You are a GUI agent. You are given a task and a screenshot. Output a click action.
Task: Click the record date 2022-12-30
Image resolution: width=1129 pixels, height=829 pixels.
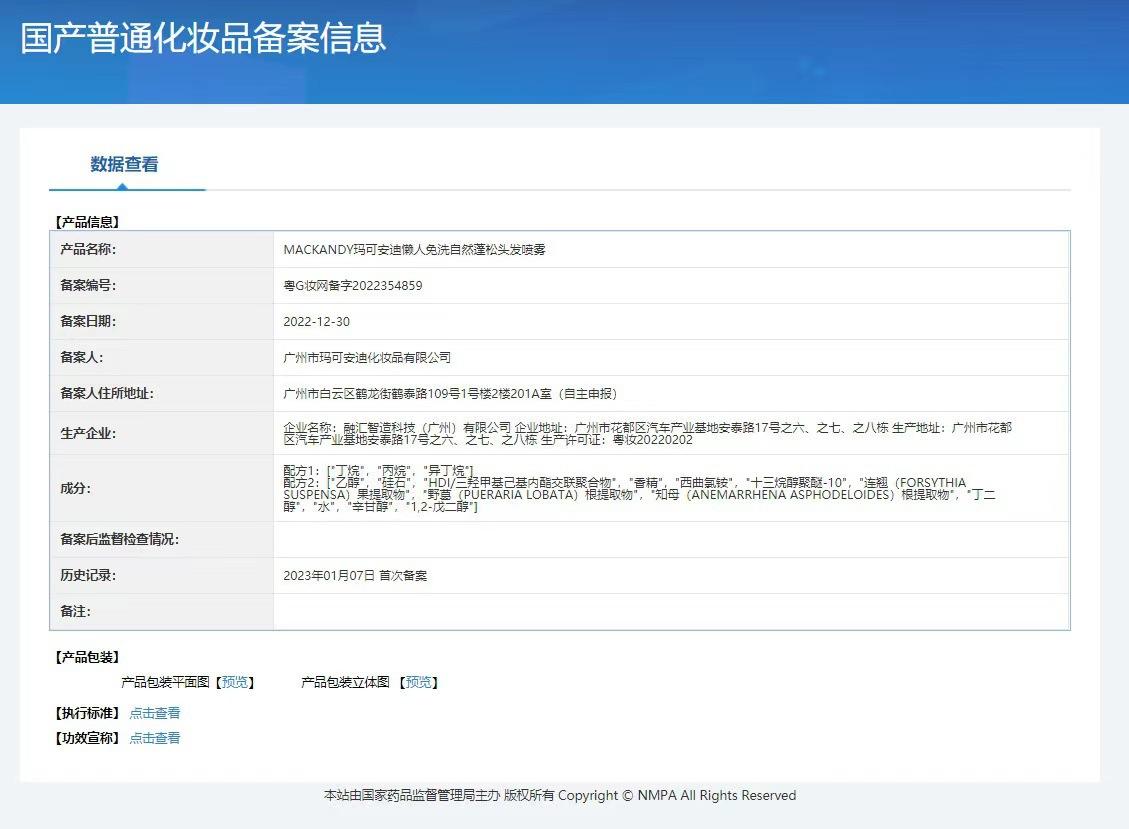[317, 322]
